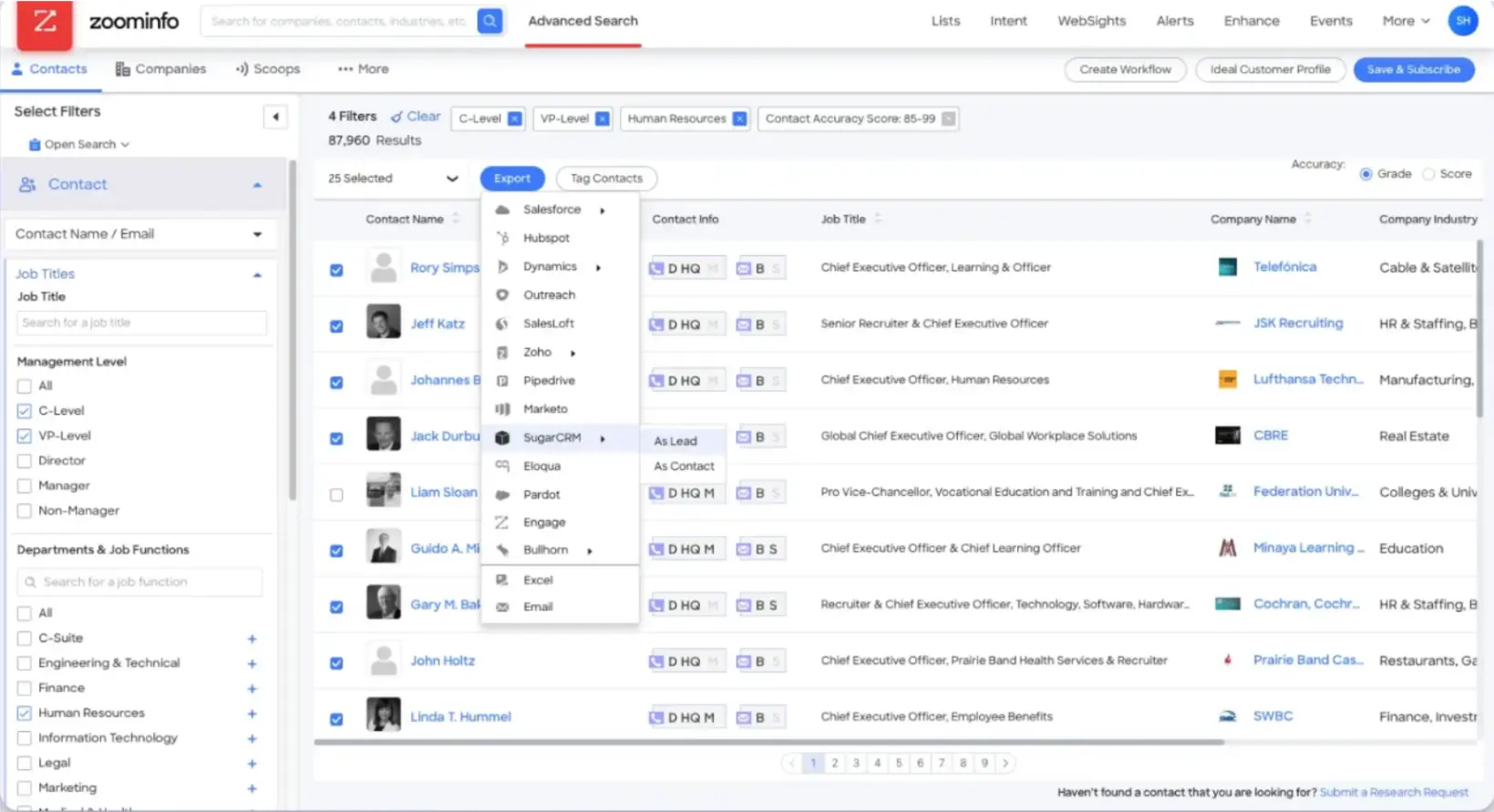Click Linda T. Hummel profile photo
Viewport: 1494px width, 812px height.
coord(384,715)
